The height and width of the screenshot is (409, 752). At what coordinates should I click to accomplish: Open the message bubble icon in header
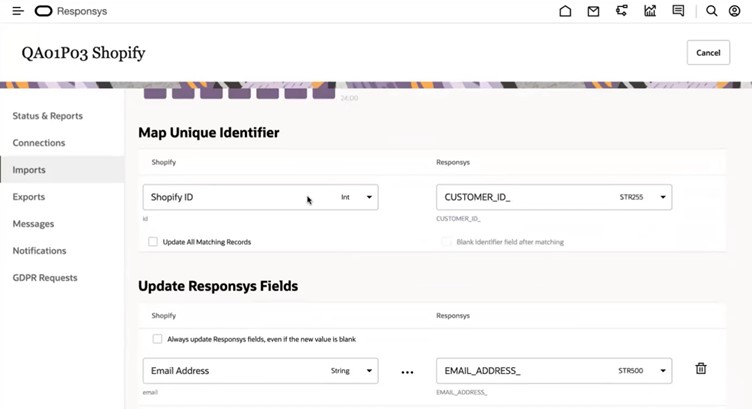click(x=678, y=11)
